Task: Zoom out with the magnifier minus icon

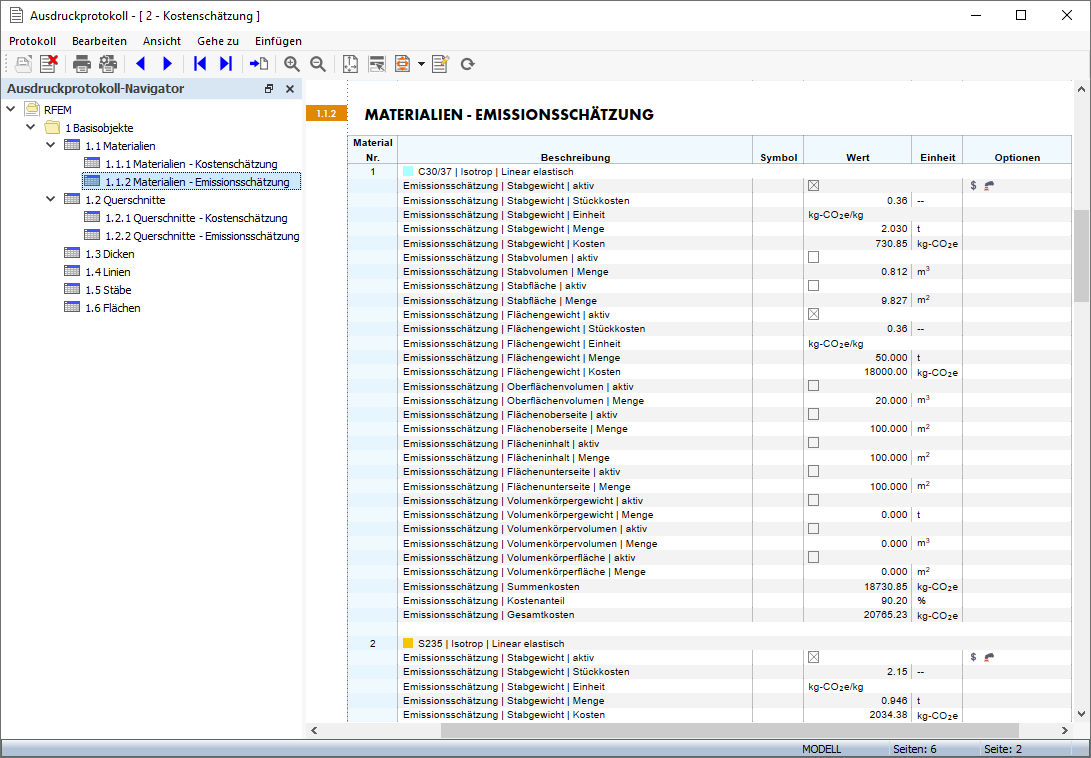Action: [318, 64]
